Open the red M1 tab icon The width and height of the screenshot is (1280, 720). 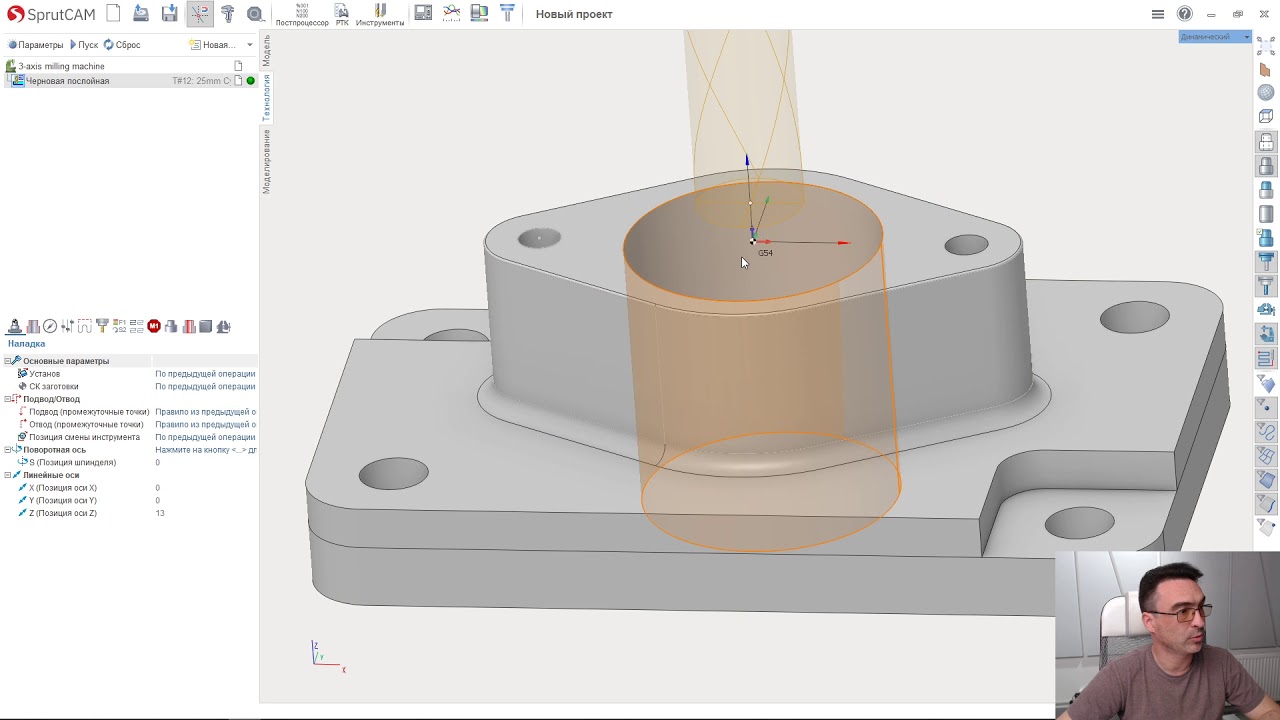point(154,326)
